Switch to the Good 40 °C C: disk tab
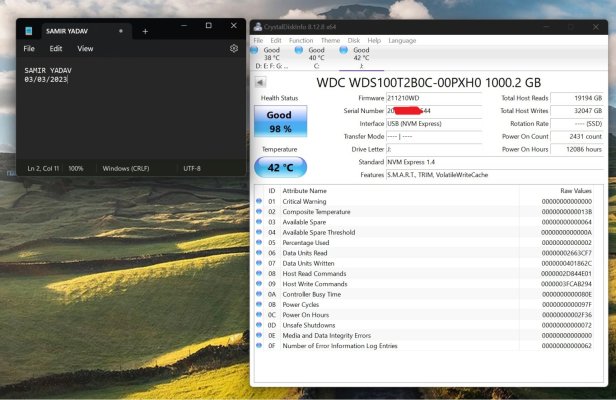This screenshot has width=616, height=400. tap(316, 58)
